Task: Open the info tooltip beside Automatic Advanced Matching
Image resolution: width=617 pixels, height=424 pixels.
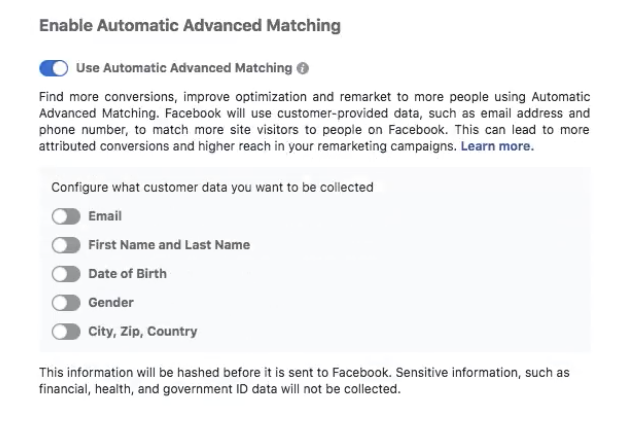Action: tap(303, 68)
